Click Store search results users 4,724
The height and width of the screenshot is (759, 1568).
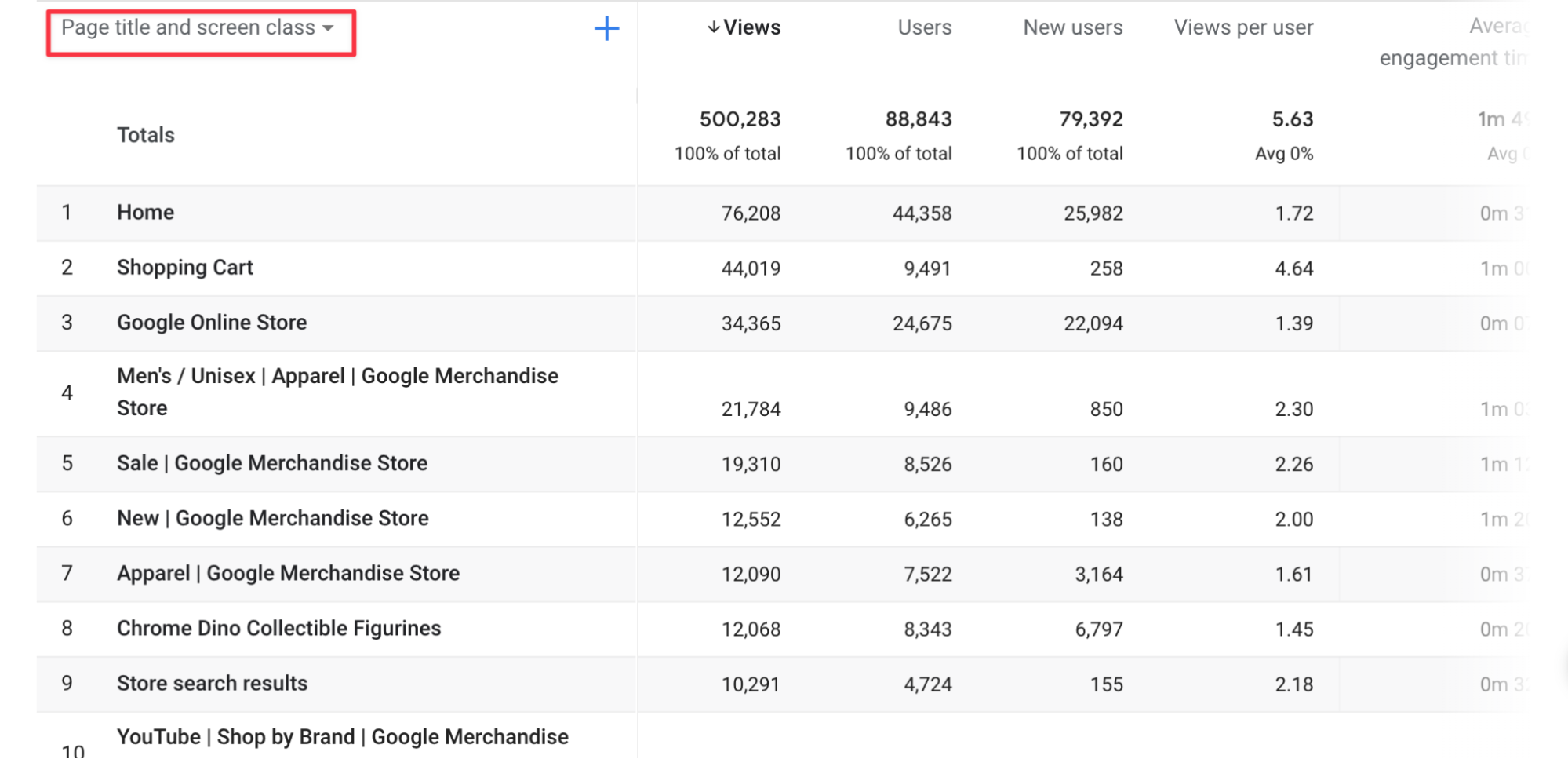(x=928, y=684)
